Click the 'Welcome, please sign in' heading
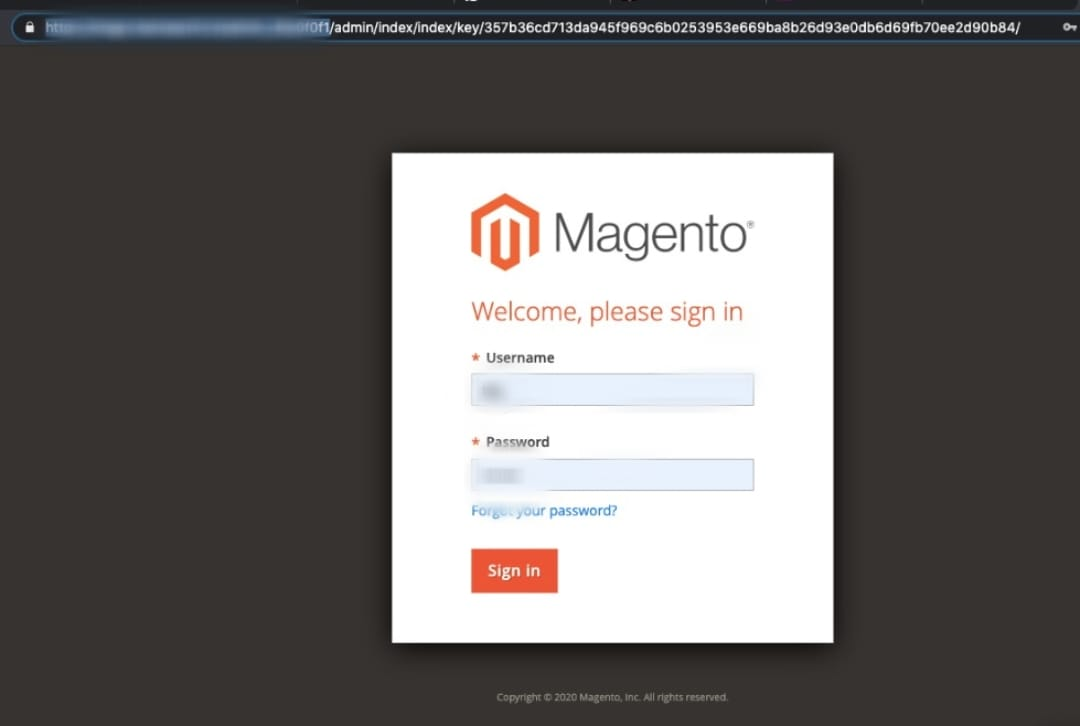 click(607, 312)
